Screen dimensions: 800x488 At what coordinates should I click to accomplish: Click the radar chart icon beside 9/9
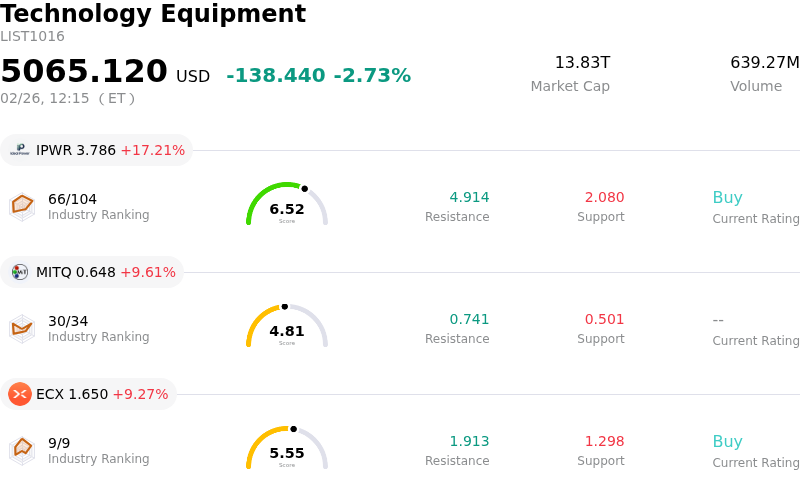coord(22,450)
